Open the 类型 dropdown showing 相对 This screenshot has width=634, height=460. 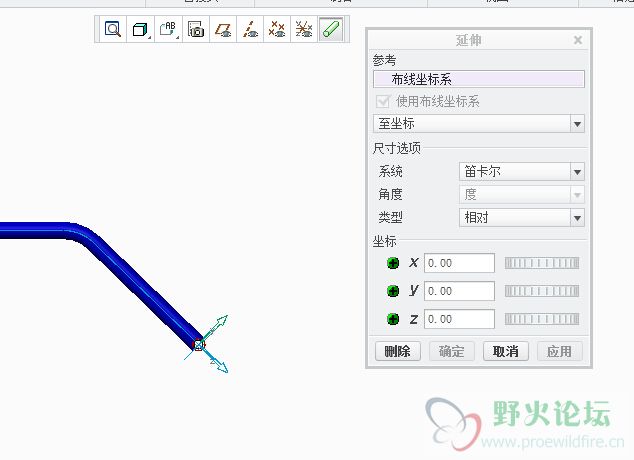coord(522,218)
